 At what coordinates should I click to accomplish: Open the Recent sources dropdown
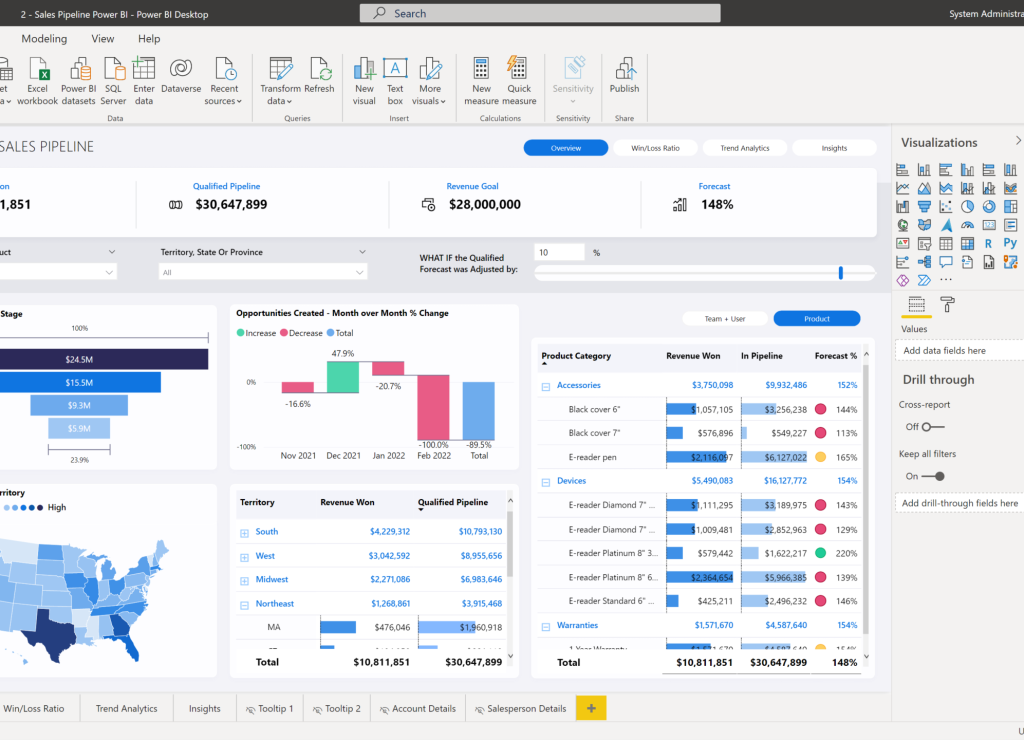tap(223, 81)
